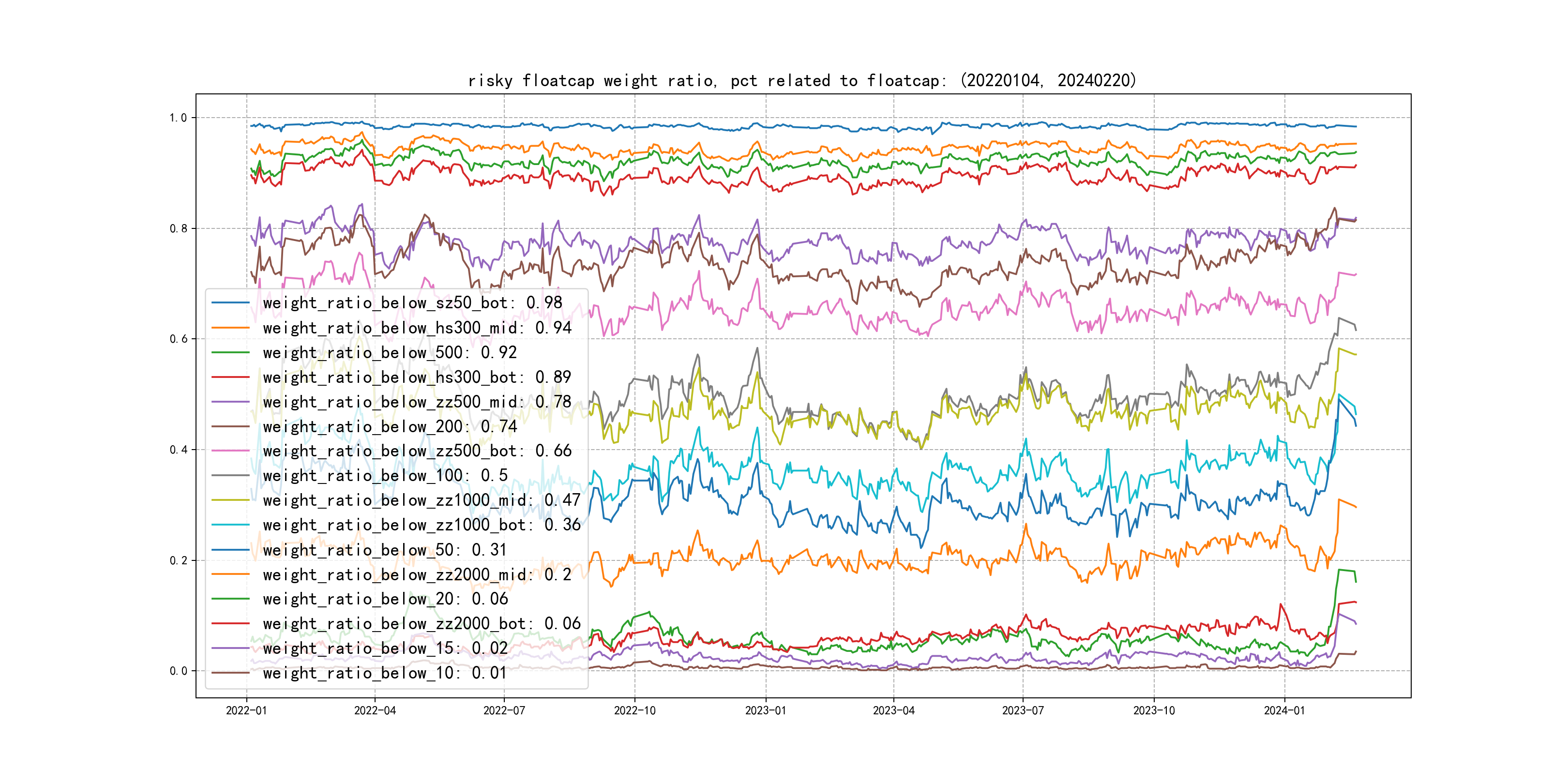1568x784 pixels.
Task: Click the 2023-07 x-axis tick label
Action: tap(1023, 710)
